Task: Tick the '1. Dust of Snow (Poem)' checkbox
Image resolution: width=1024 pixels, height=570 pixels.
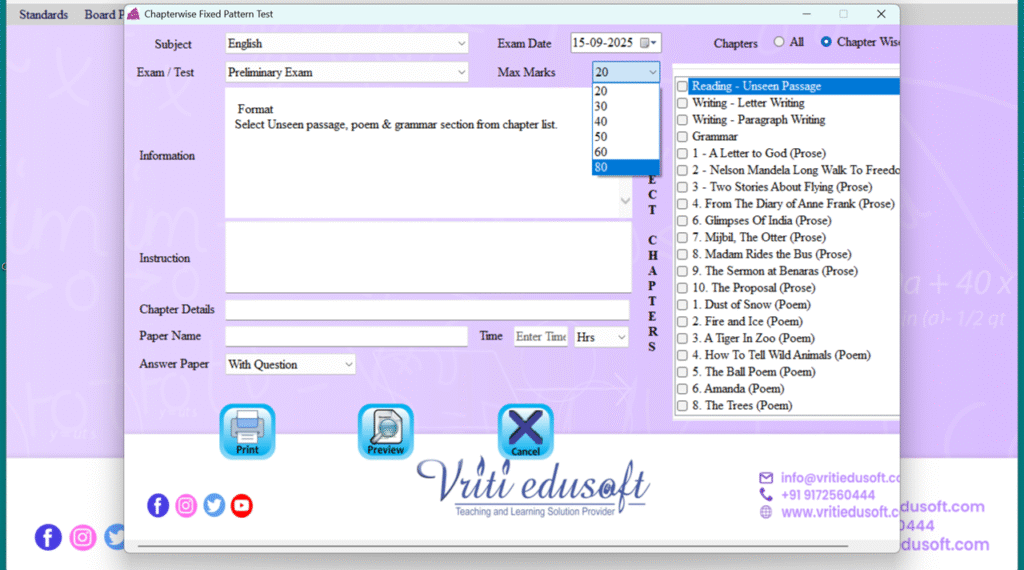Action: pos(682,305)
